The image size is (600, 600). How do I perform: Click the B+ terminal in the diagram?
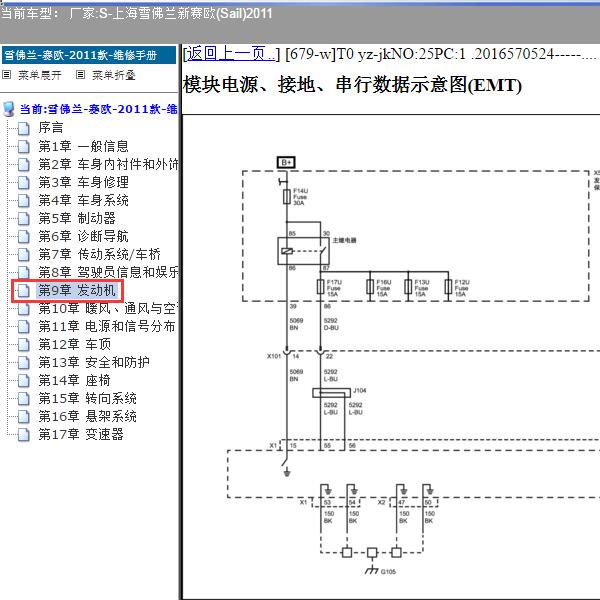click(286, 162)
